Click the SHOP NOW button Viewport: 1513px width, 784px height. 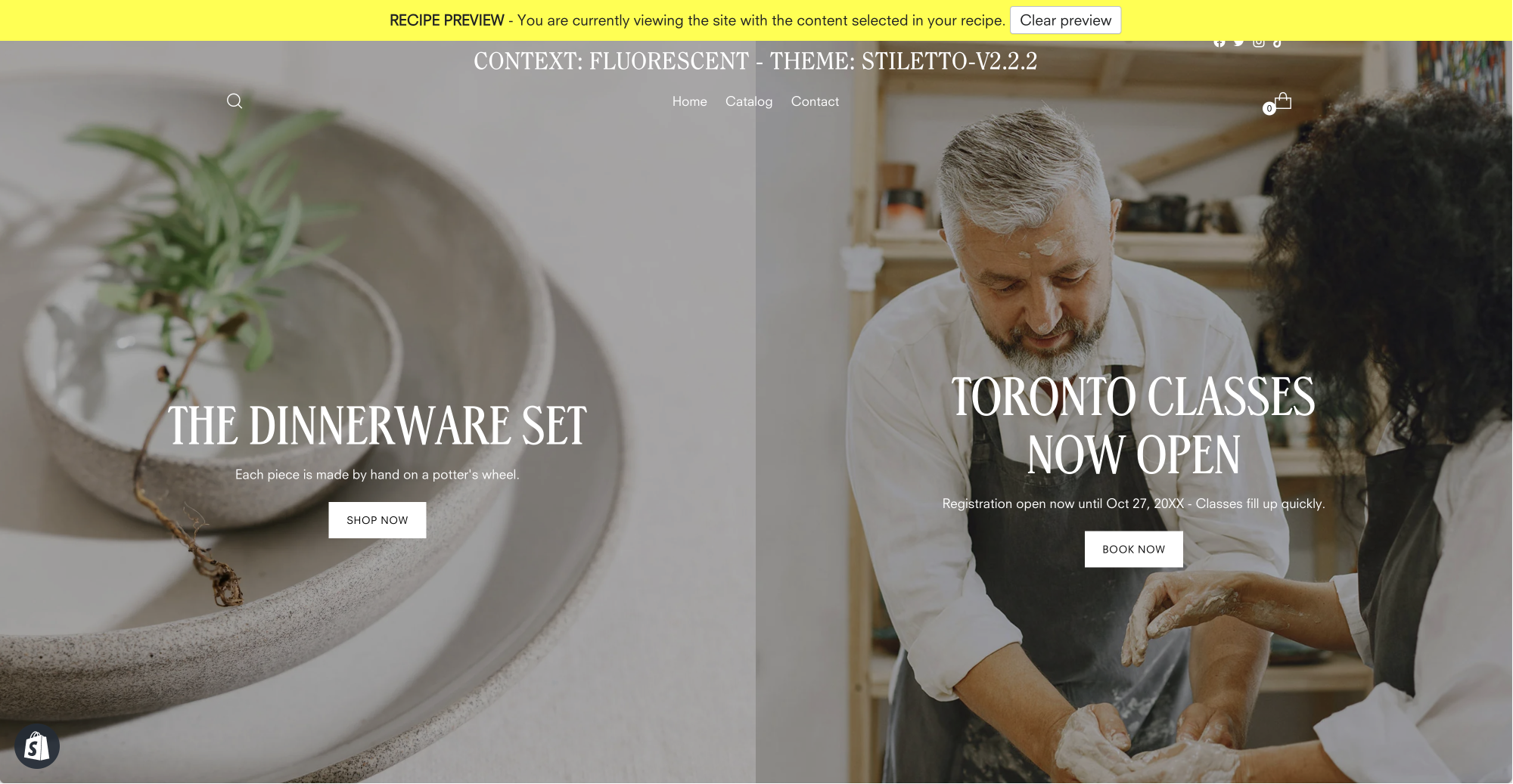tap(377, 520)
